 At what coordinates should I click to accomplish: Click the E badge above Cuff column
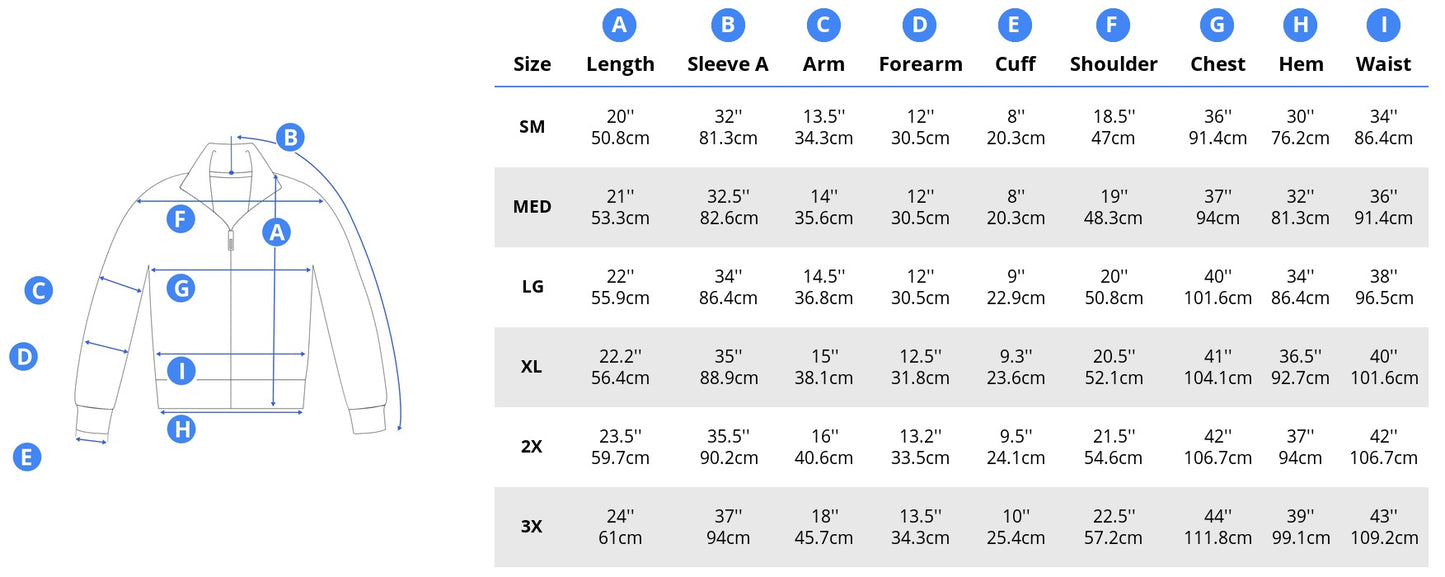click(1014, 25)
